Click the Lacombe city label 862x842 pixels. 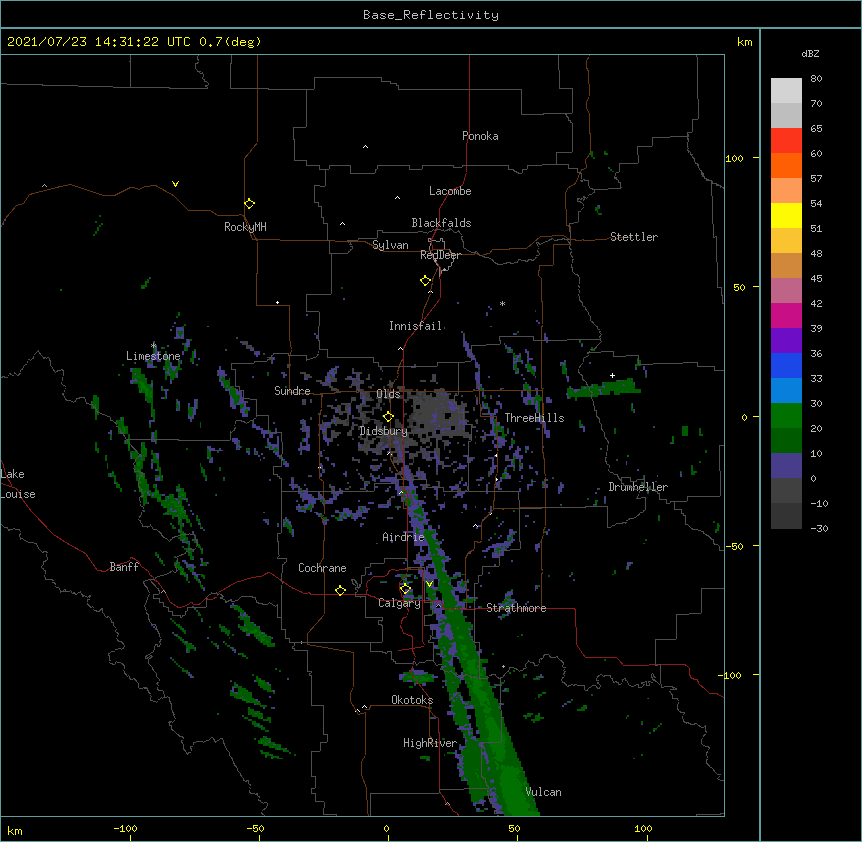pos(450,191)
